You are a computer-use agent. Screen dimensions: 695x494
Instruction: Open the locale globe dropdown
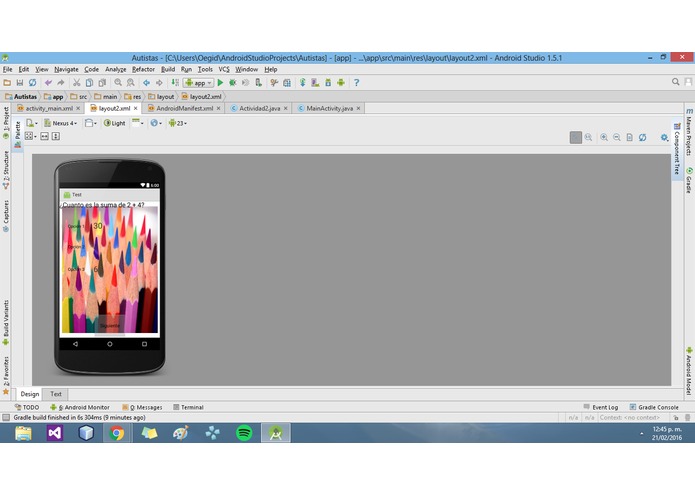coord(156,123)
